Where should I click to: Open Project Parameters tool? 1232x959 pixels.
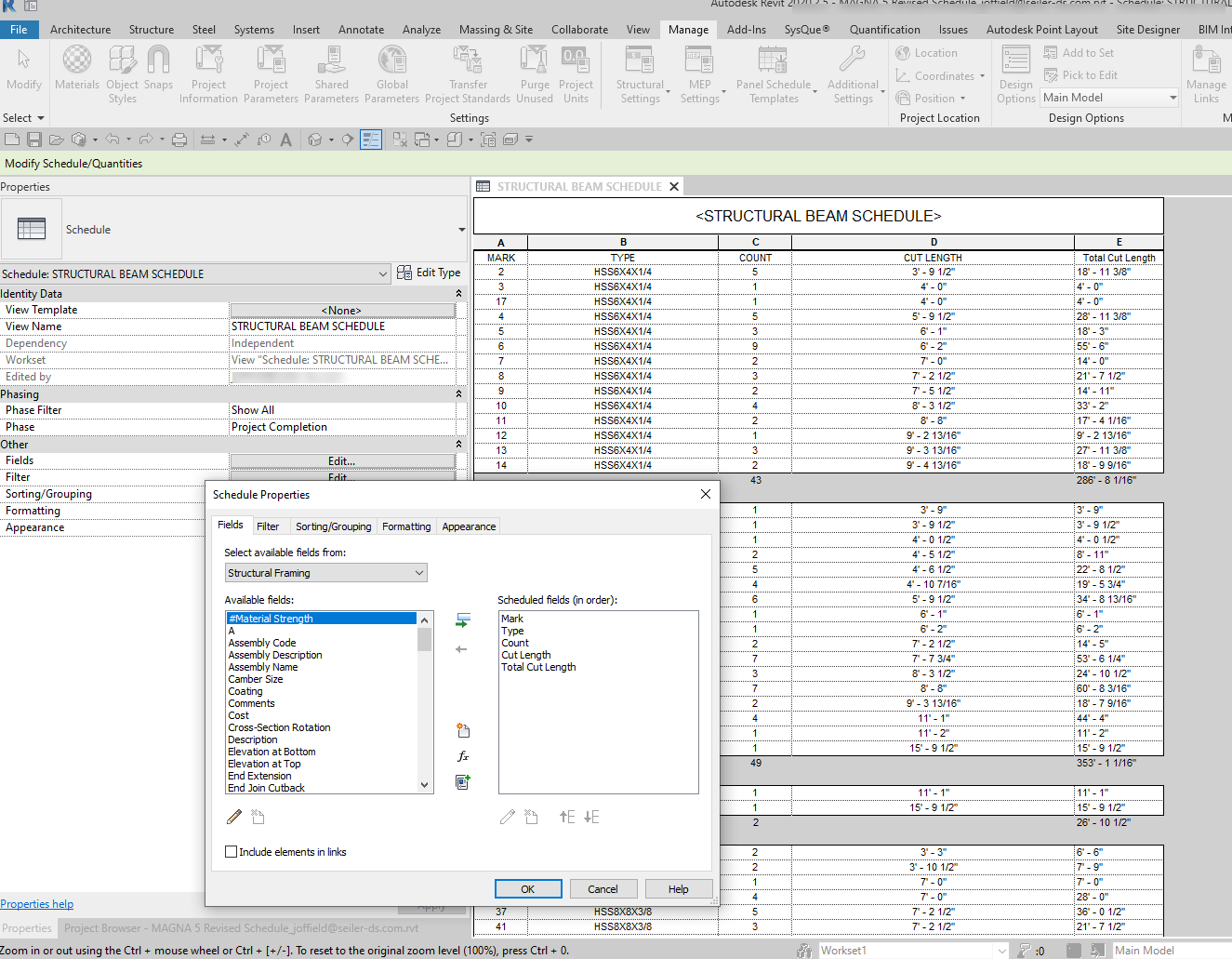[271, 74]
